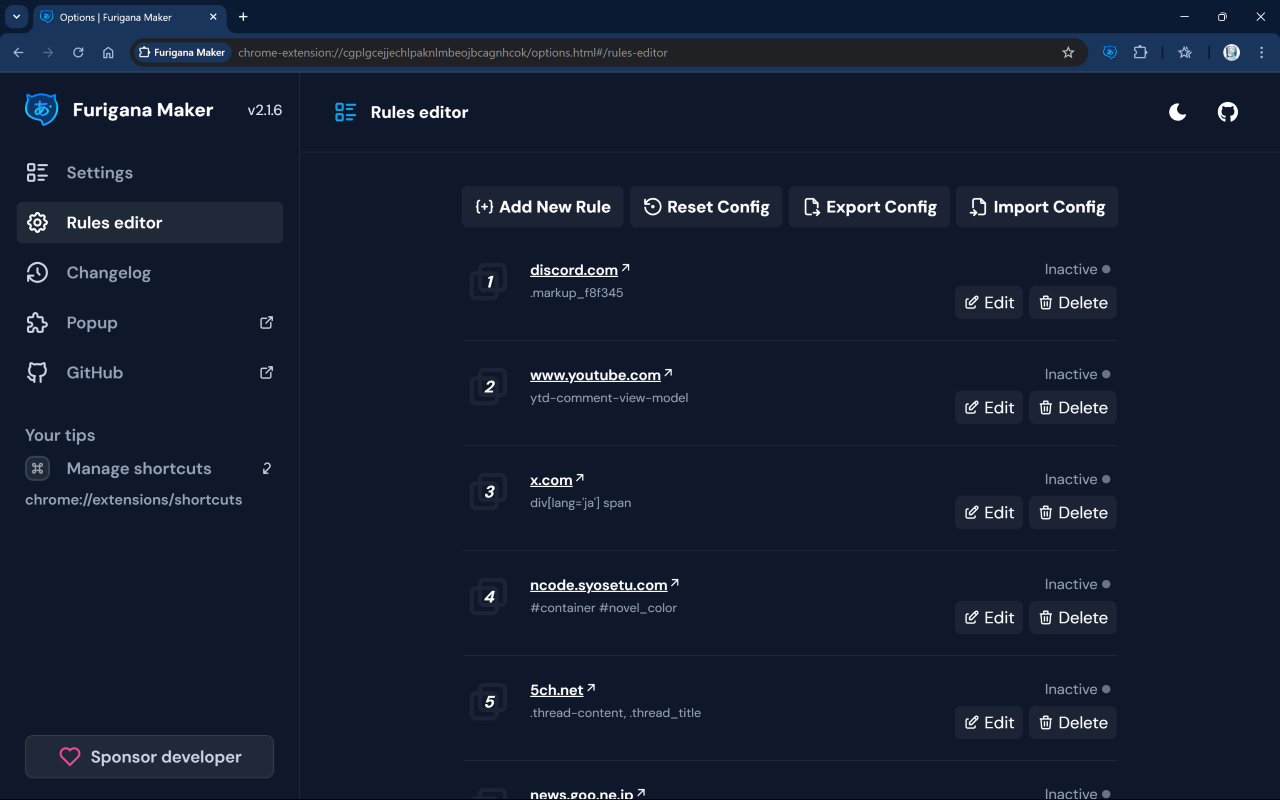
Task: Select Rules editor in sidebar
Action: tap(150, 223)
